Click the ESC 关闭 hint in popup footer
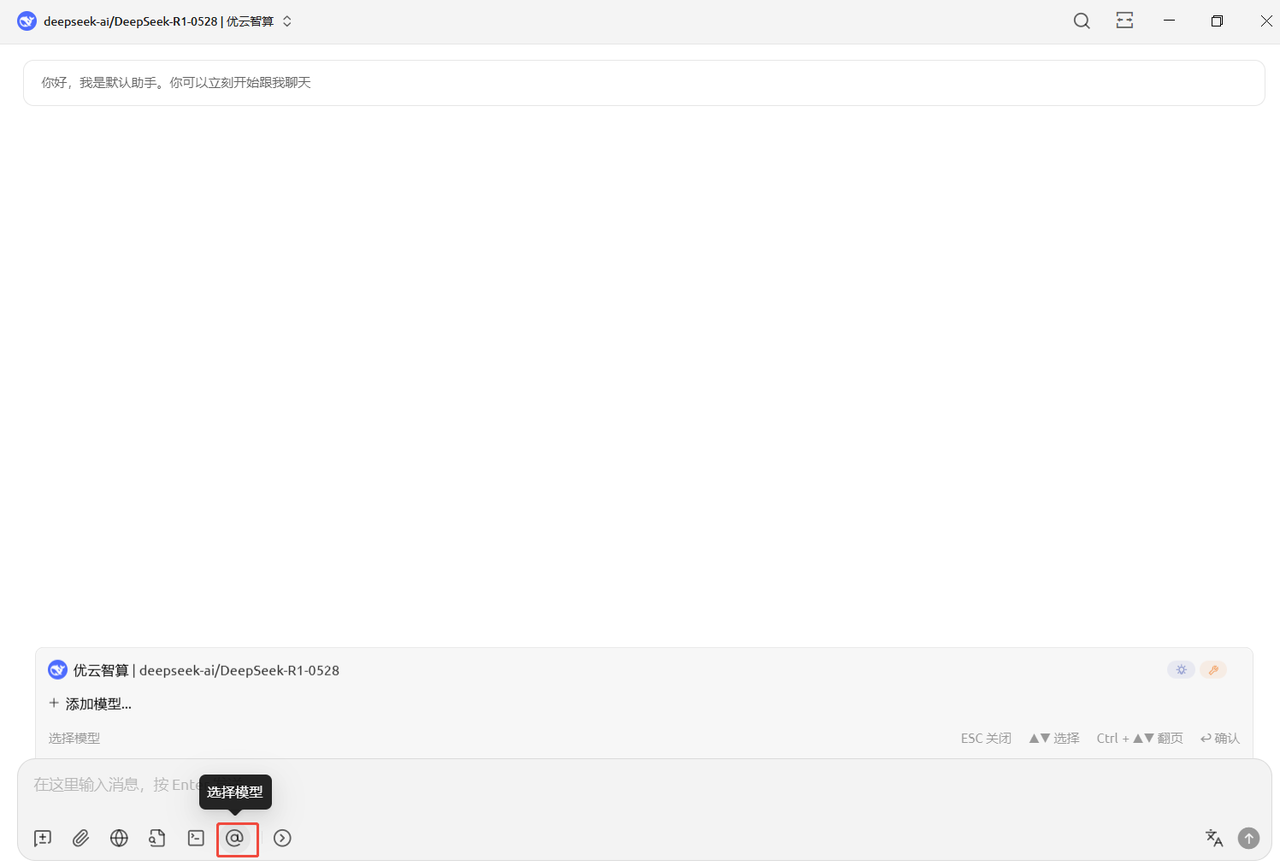The width and height of the screenshot is (1280, 866). pyautogui.click(x=986, y=738)
